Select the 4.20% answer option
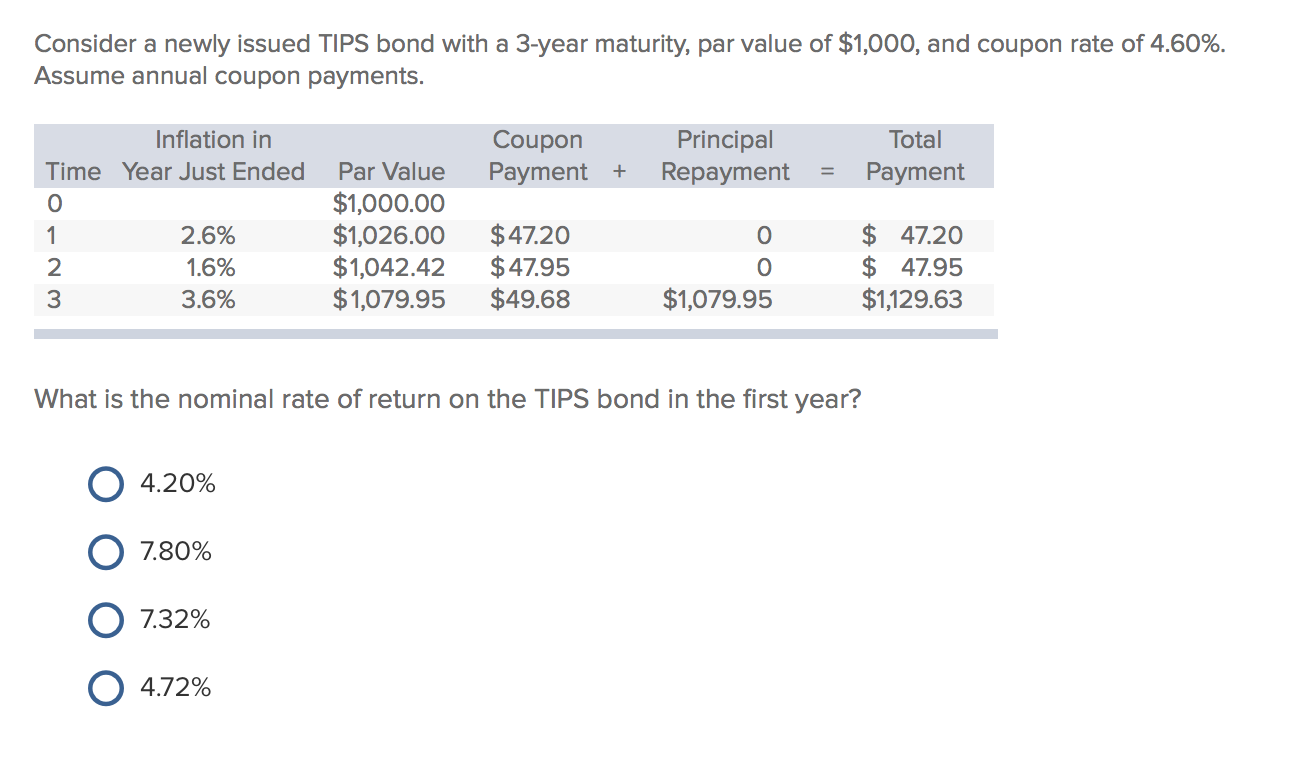The height and width of the screenshot is (760, 1302). 105,484
